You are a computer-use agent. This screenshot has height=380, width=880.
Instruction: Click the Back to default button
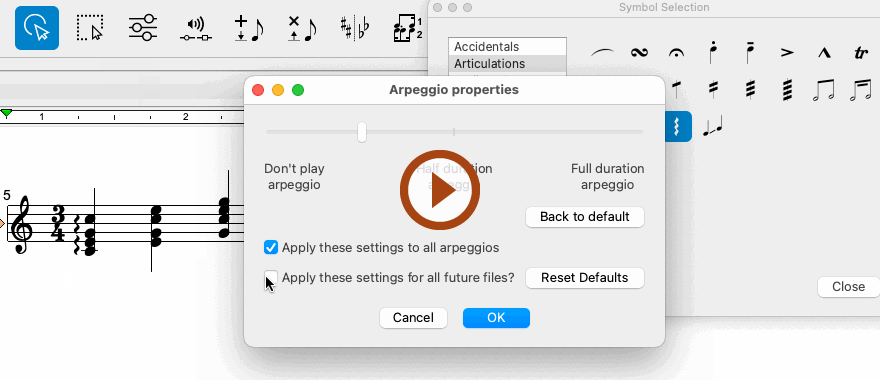pos(585,217)
